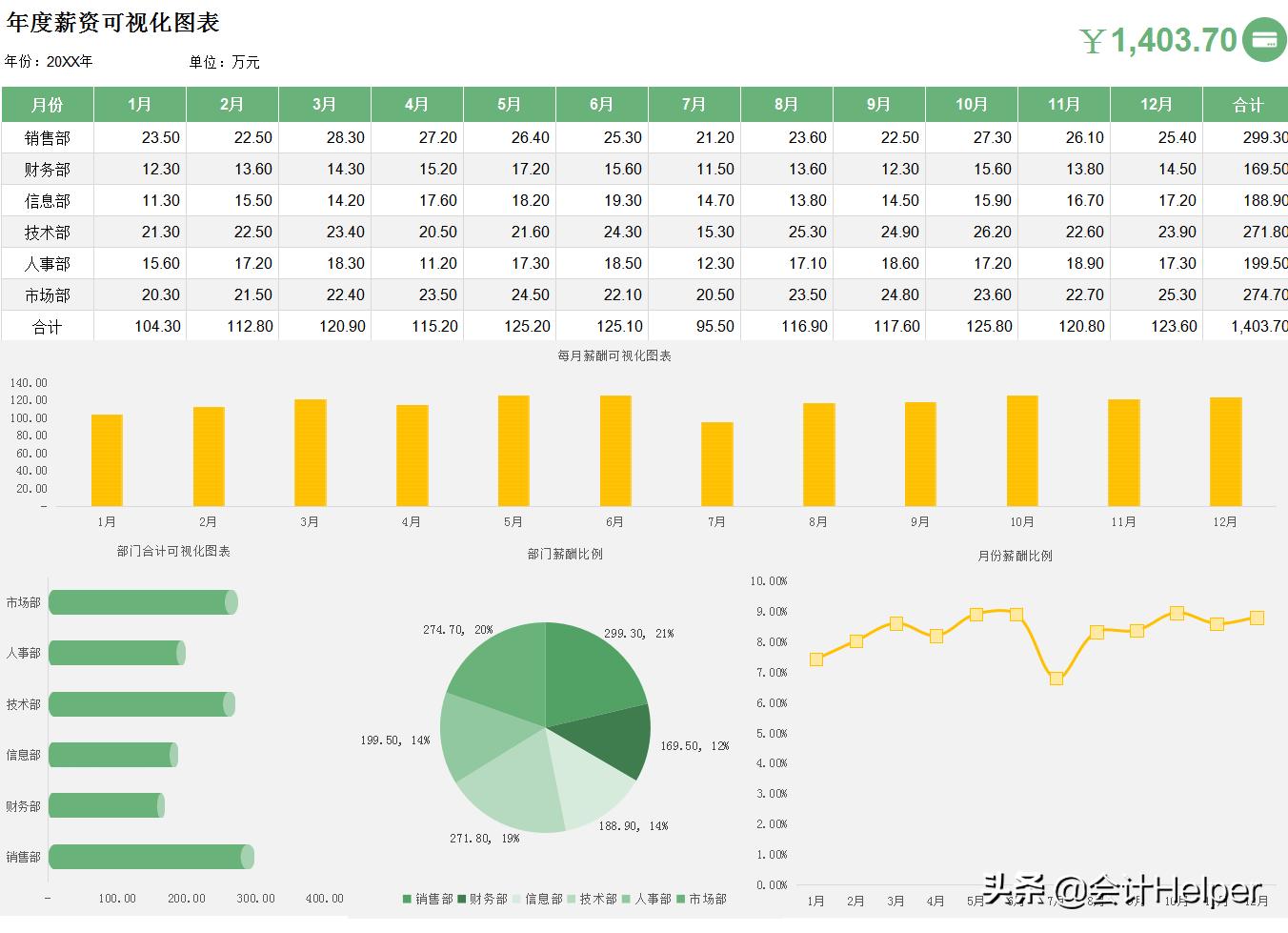1288x933 pixels.
Task: Select the 信息部 legend entry below the pie chart
Action: [x=518, y=898]
